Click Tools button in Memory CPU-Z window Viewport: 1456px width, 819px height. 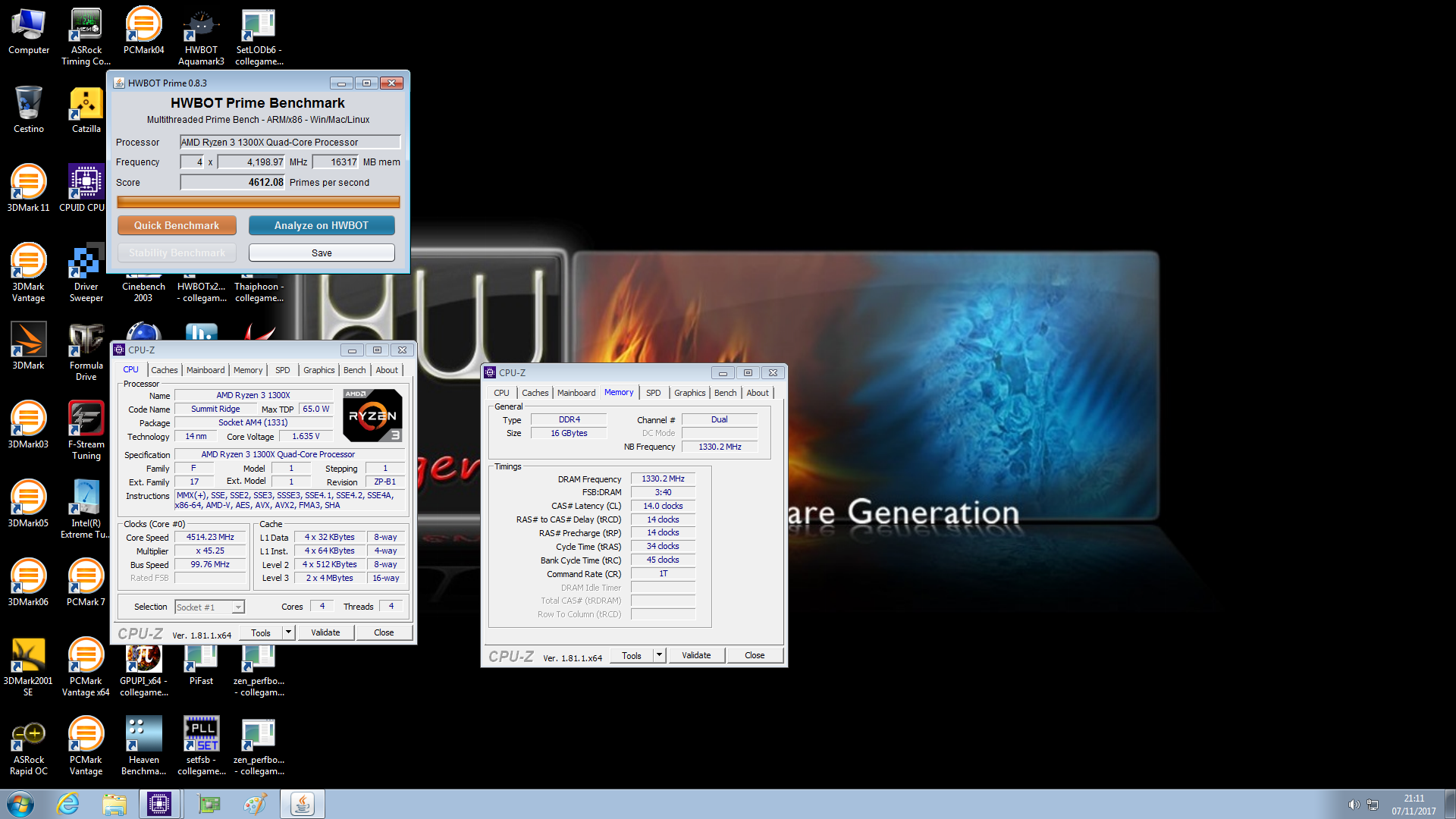[632, 655]
